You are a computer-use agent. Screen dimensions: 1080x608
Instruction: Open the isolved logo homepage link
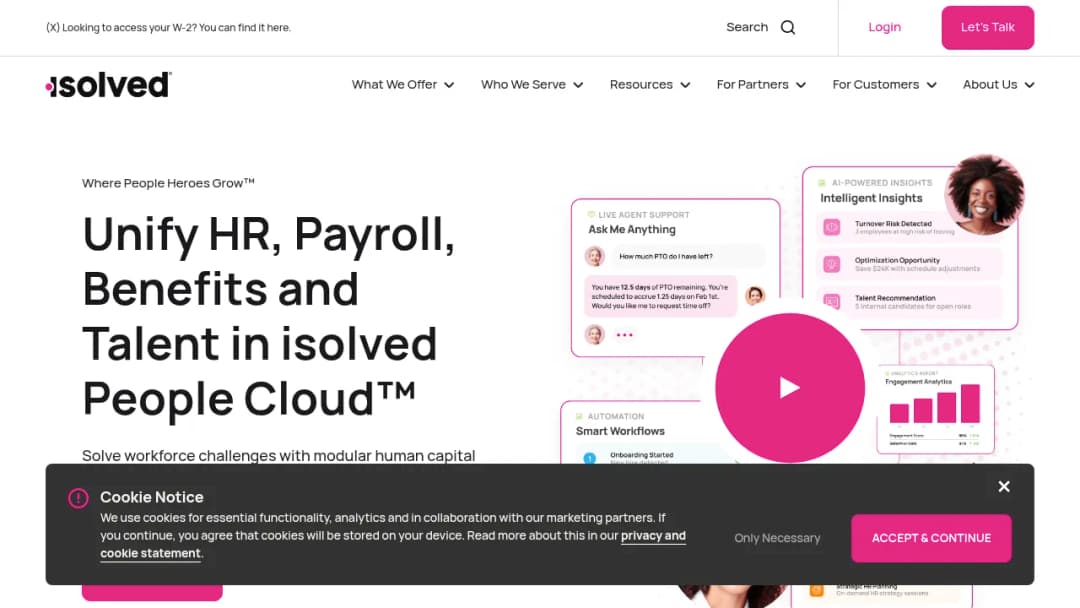(108, 85)
